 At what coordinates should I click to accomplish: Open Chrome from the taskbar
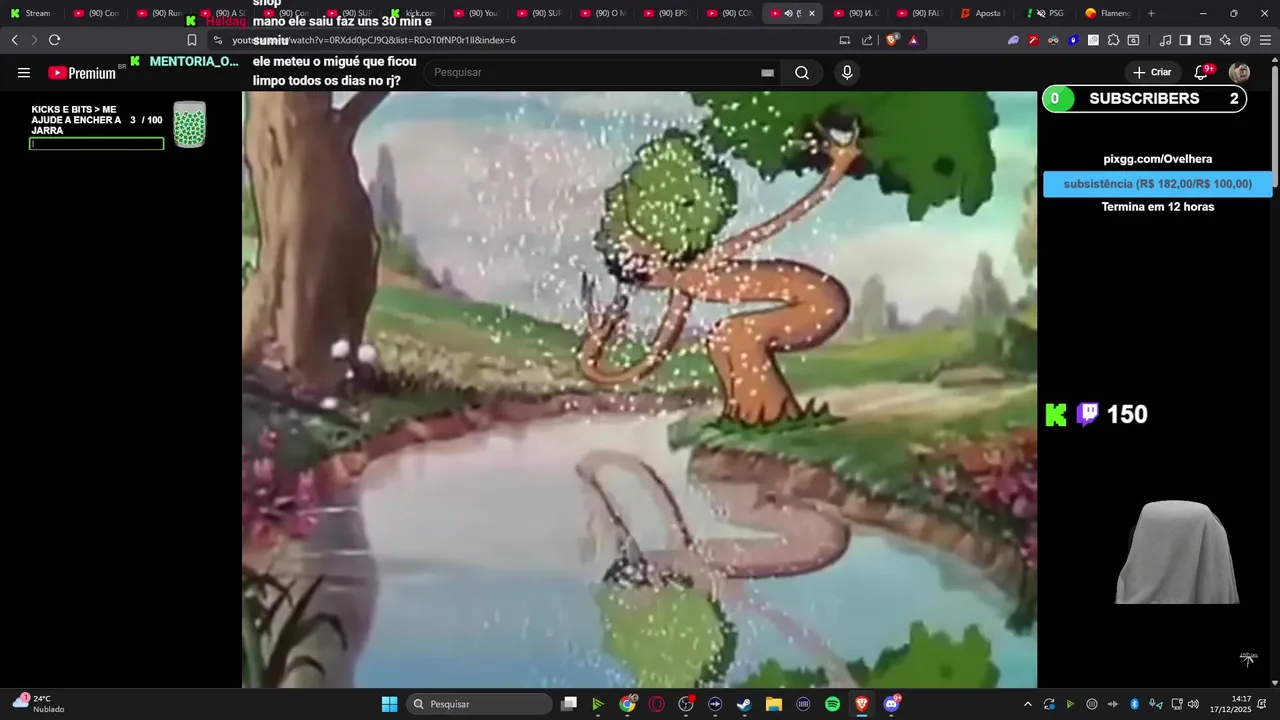[x=627, y=704]
